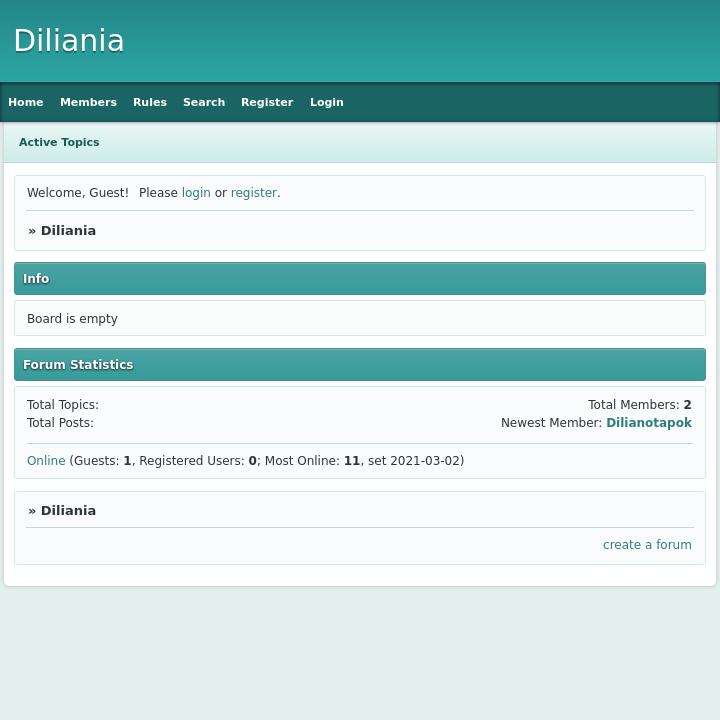The width and height of the screenshot is (720, 720).
Task: Open the Active Topics tab
Action: click(x=59, y=142)
